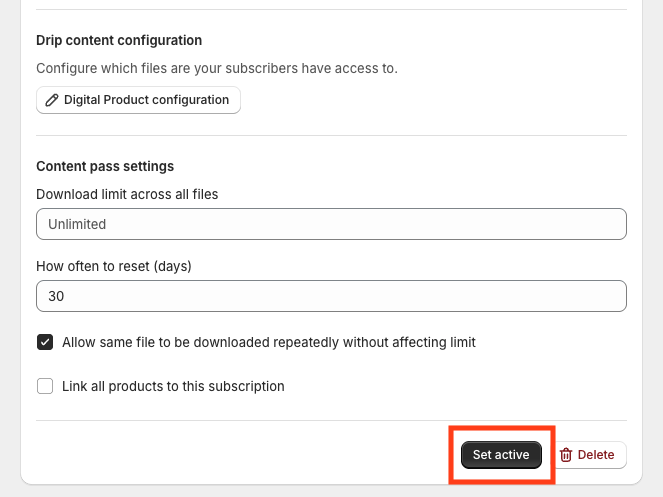Click the trash can icon on Delete
Viewport: 663px width, 497px height.
point(566,455)
